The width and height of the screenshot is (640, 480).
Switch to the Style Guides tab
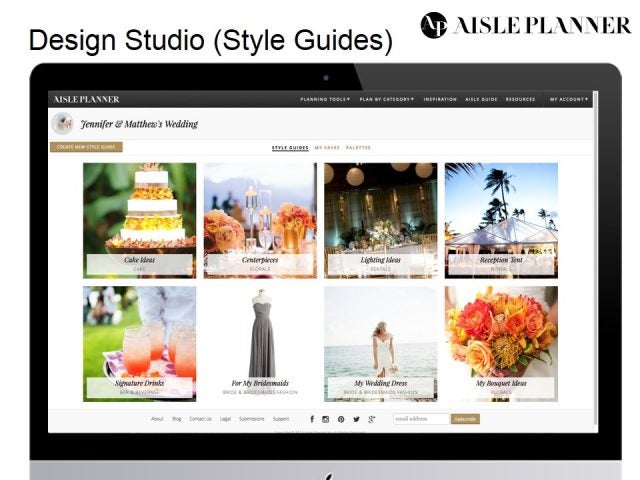click(x=290, y=148)
